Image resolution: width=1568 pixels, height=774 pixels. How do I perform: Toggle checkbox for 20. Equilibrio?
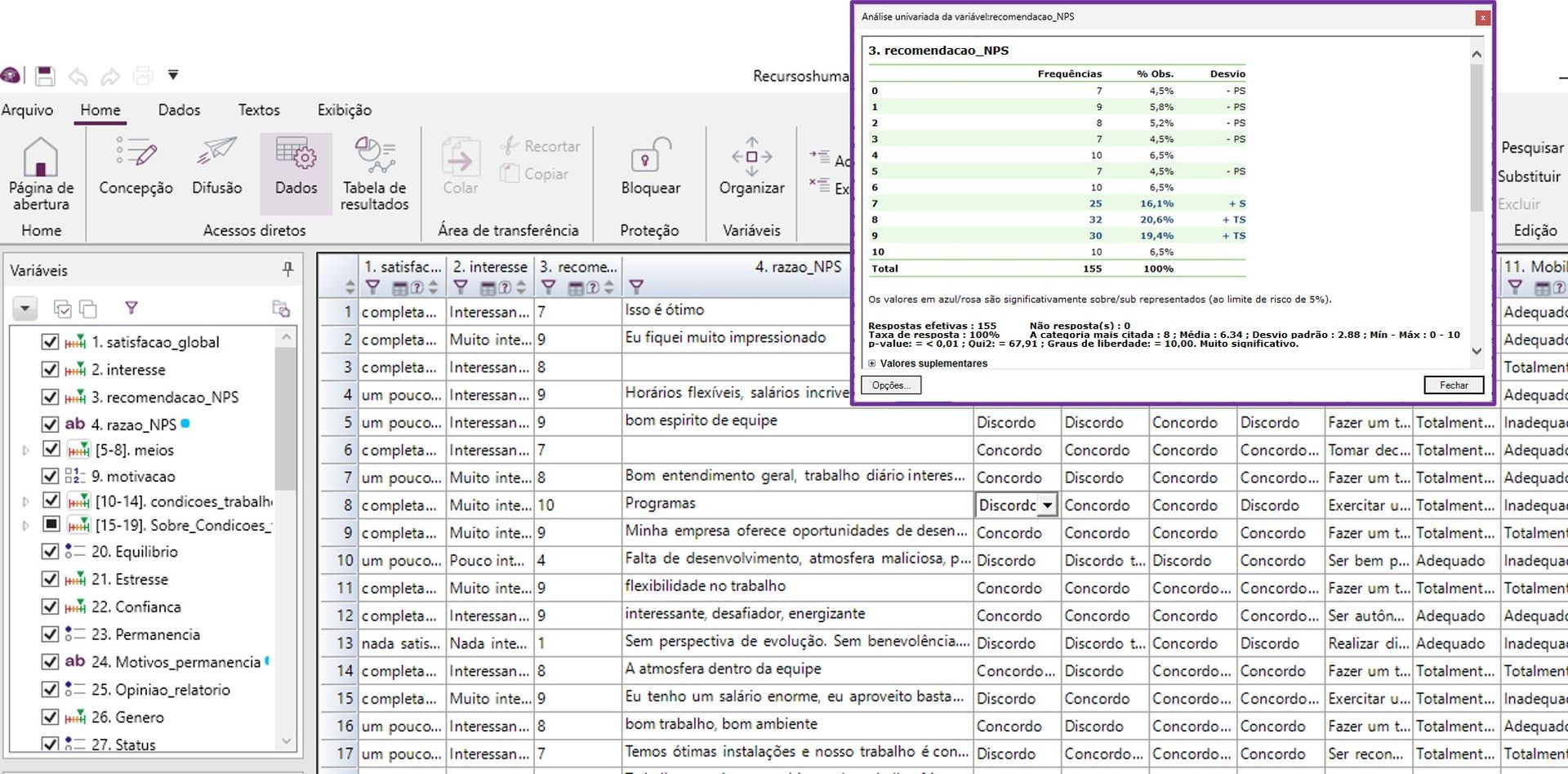click(x=50, y=552)
